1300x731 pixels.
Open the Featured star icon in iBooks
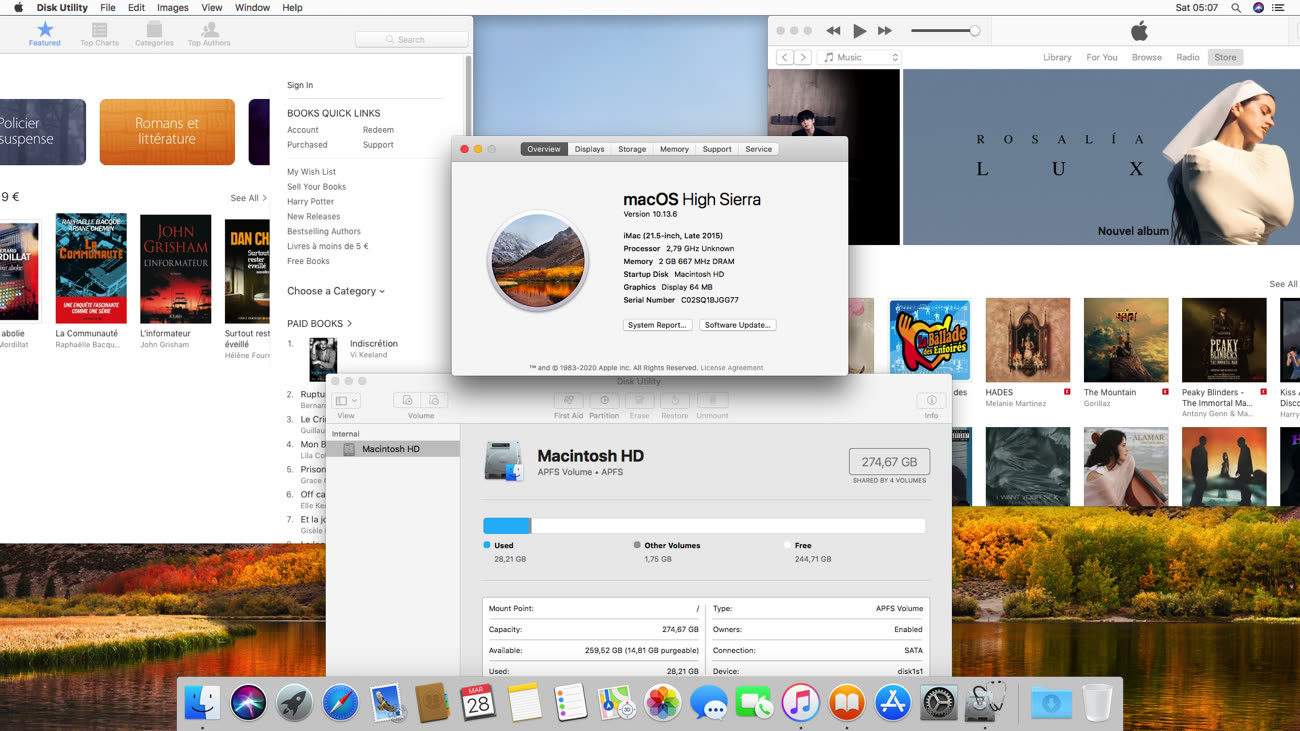click(x=44, y=30)
